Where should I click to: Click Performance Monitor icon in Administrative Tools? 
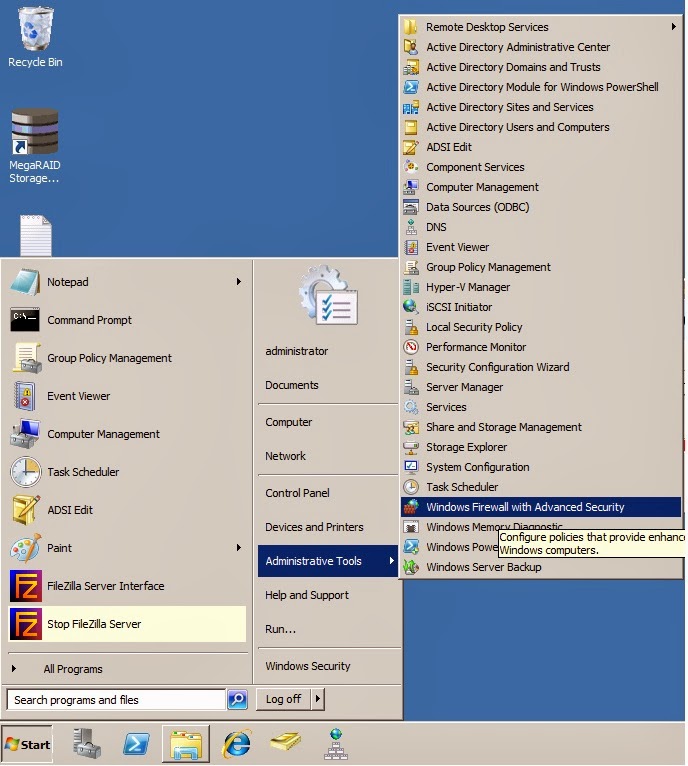click(x=411, y=347)
